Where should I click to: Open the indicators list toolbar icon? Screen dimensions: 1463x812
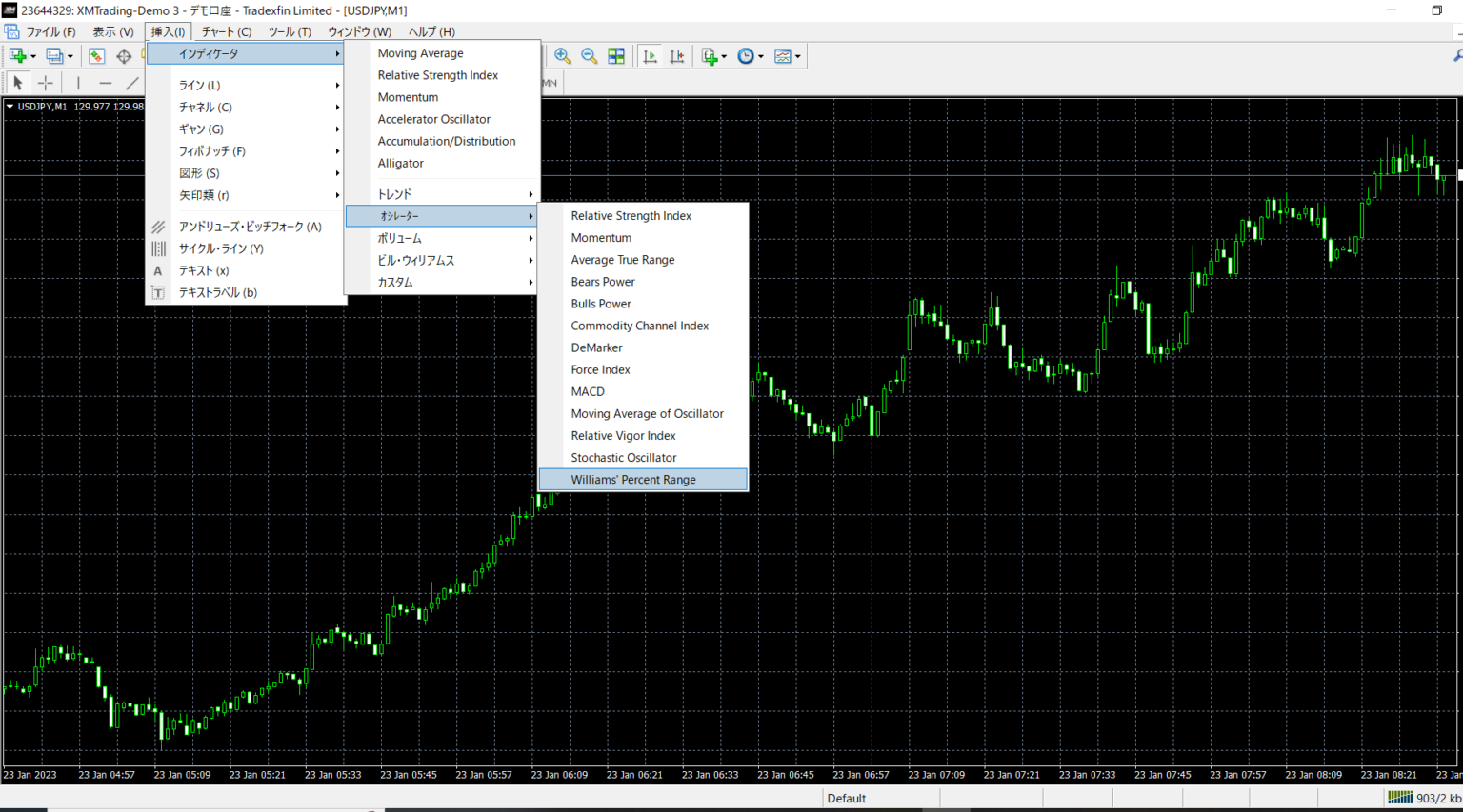[710, 55]
